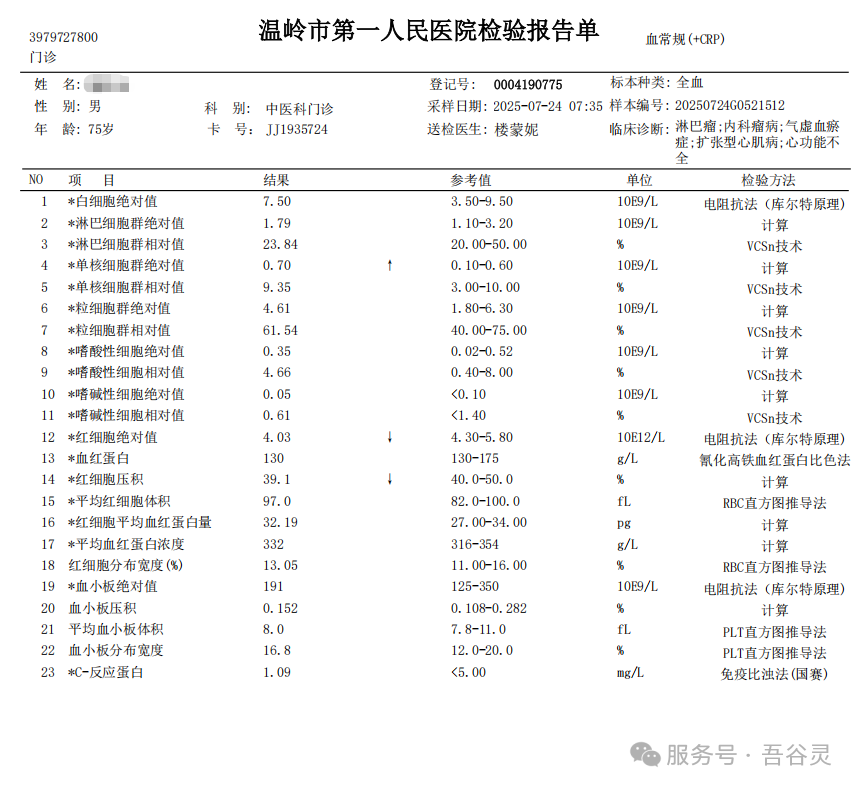
Task: Click the referring doctor name "楼蒙妮"
Action: click(516, 130)
